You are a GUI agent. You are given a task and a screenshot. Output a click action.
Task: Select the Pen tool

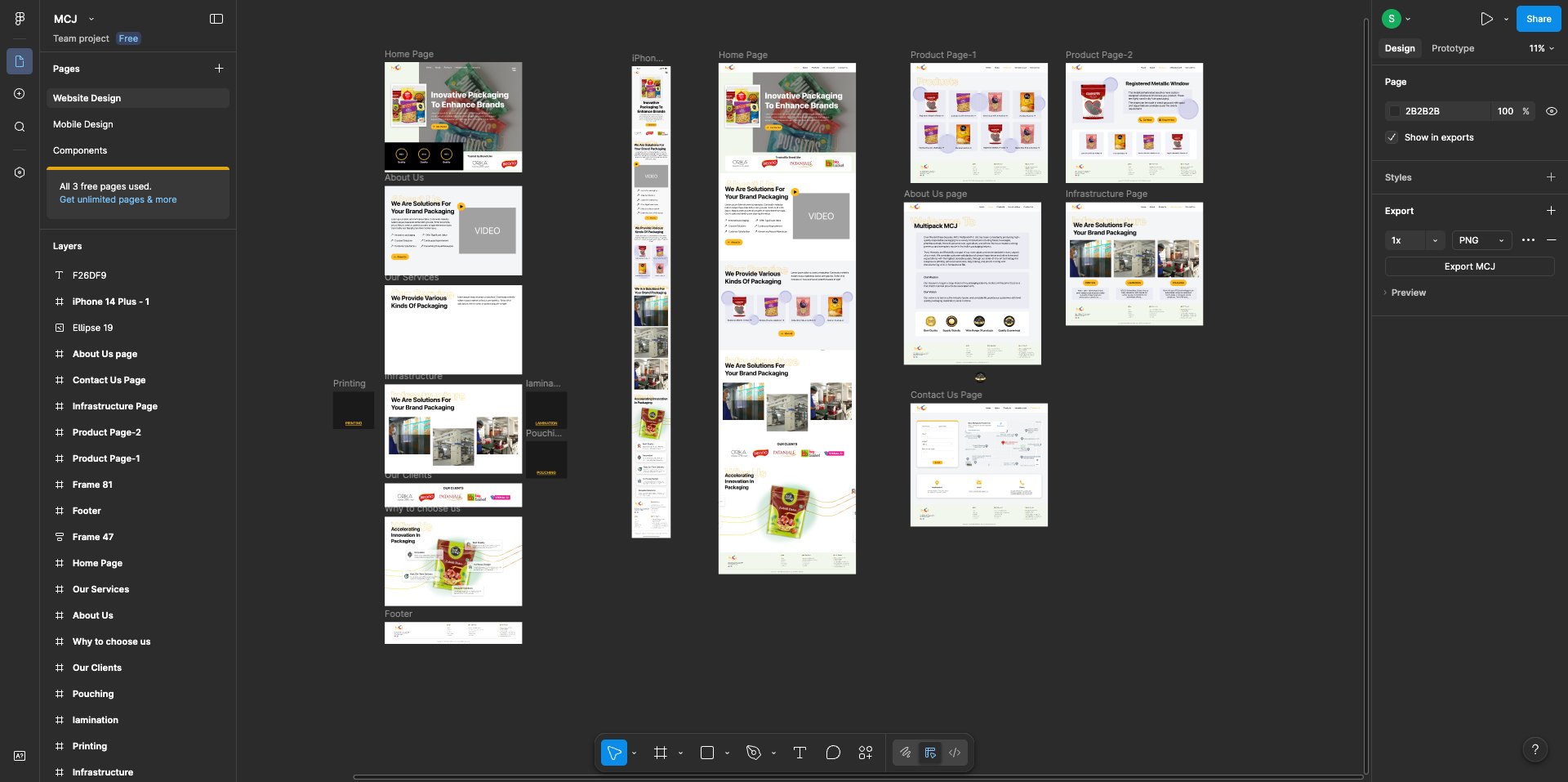(754, 753)
